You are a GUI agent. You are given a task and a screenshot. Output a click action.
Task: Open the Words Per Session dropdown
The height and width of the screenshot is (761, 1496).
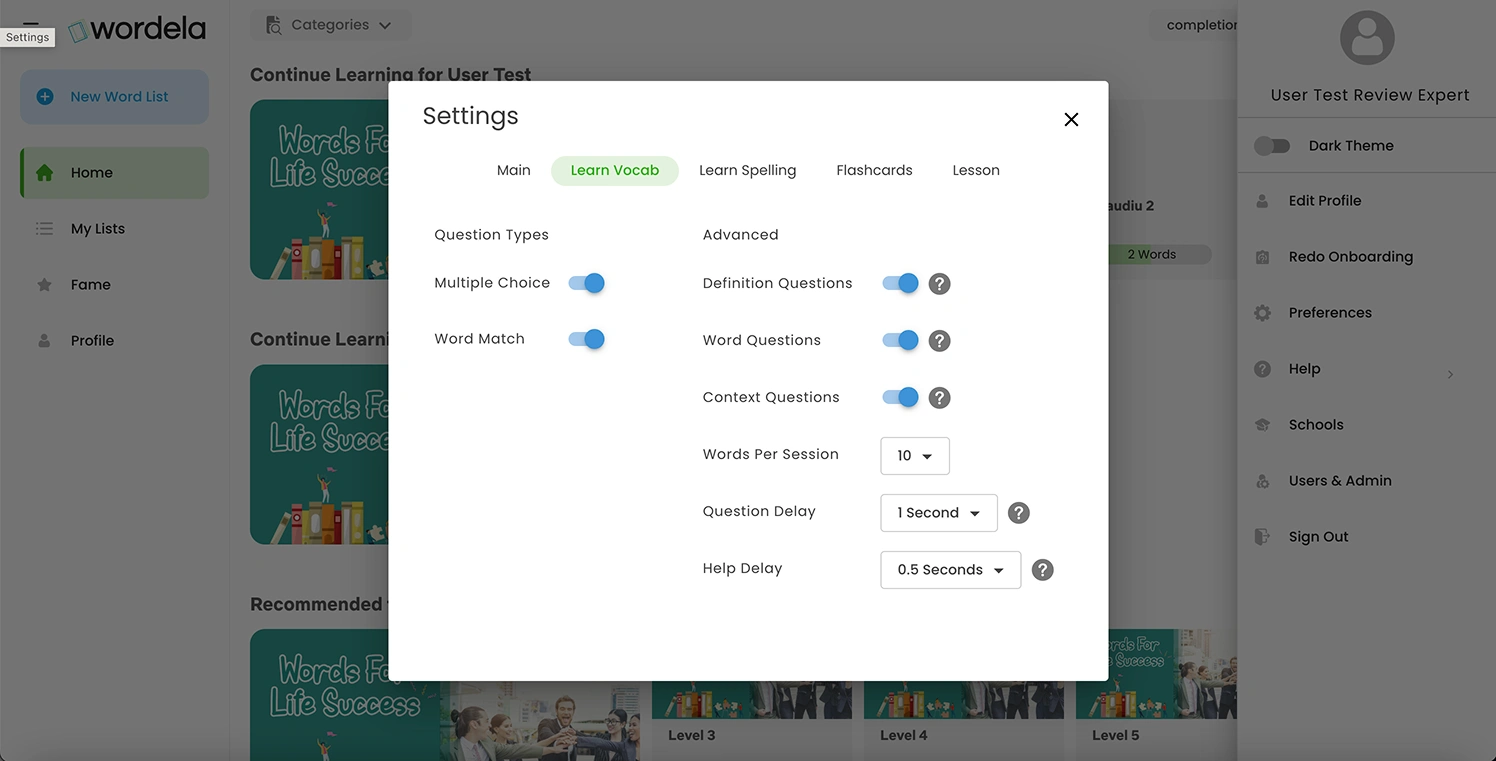coord(914,456)
